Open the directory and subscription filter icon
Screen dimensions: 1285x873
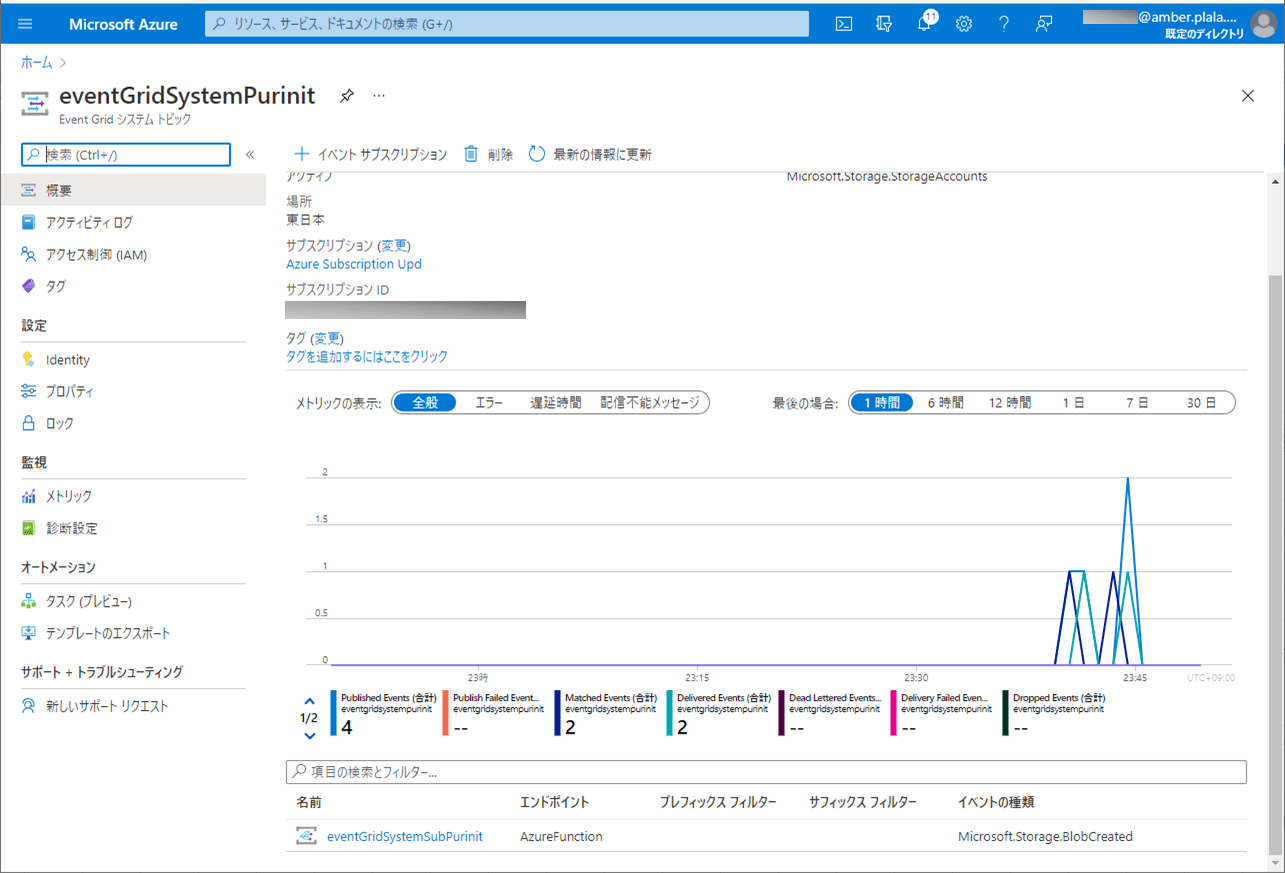pyautogui.click(x=884, y=24)
